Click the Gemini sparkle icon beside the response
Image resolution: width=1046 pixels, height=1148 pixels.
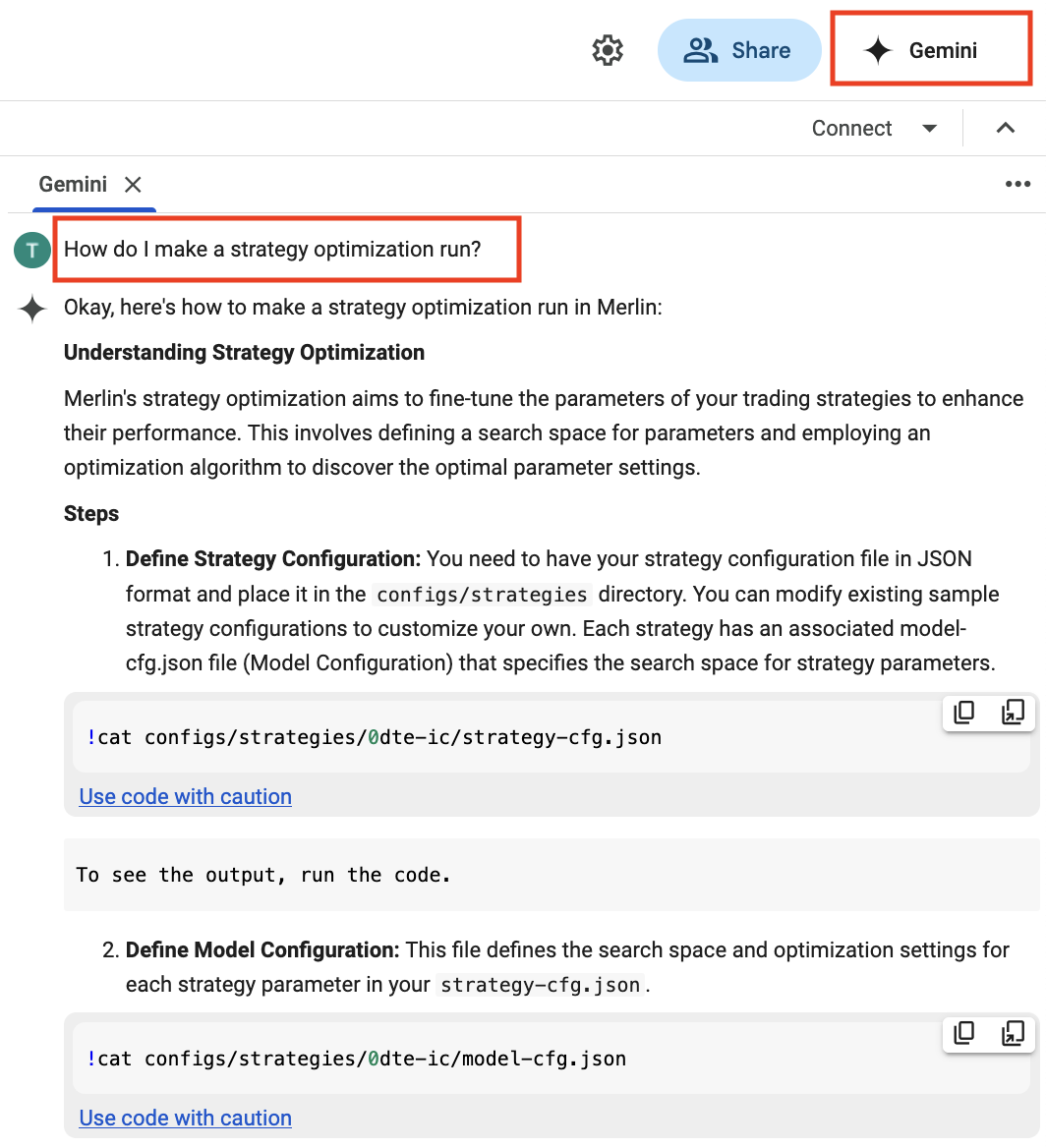[32, 309]
